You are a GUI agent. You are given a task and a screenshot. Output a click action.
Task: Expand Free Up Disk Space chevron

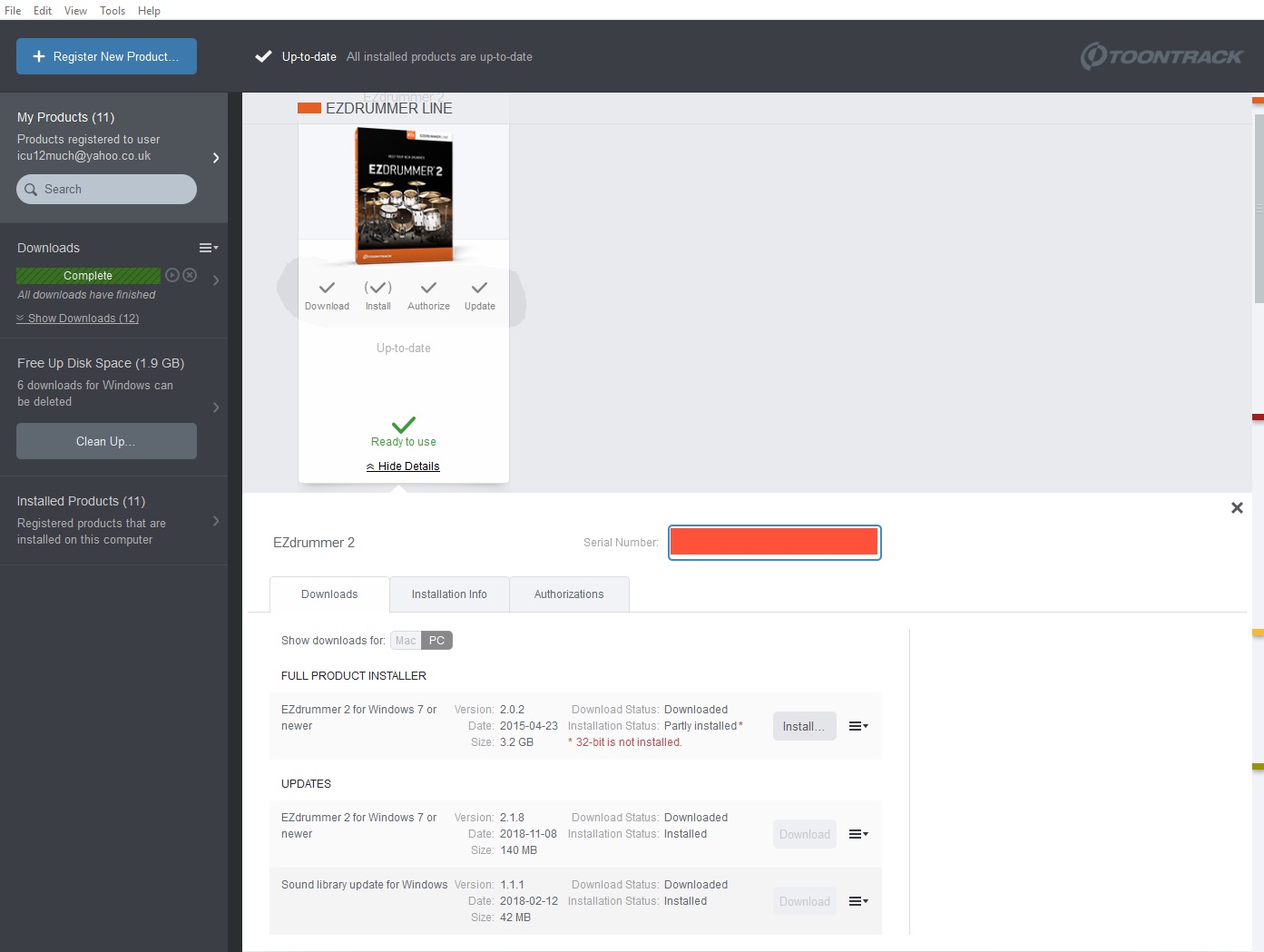pos(216,407)
